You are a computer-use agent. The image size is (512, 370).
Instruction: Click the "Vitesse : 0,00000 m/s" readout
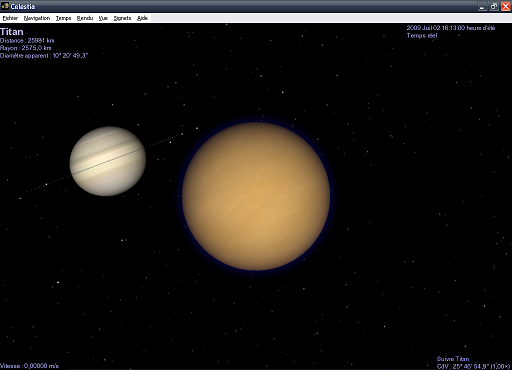pos(29,366)
